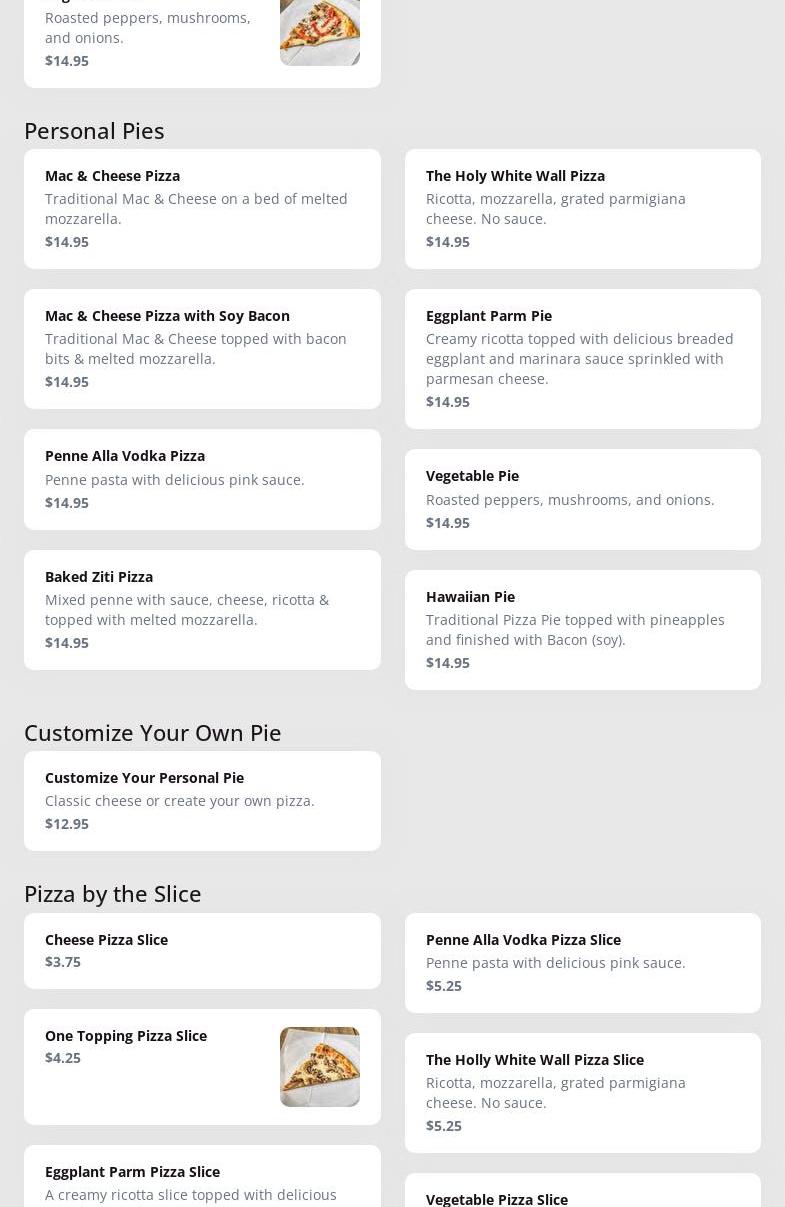
Task: Click the Personal Pies section heading
Action: (94, 131)
